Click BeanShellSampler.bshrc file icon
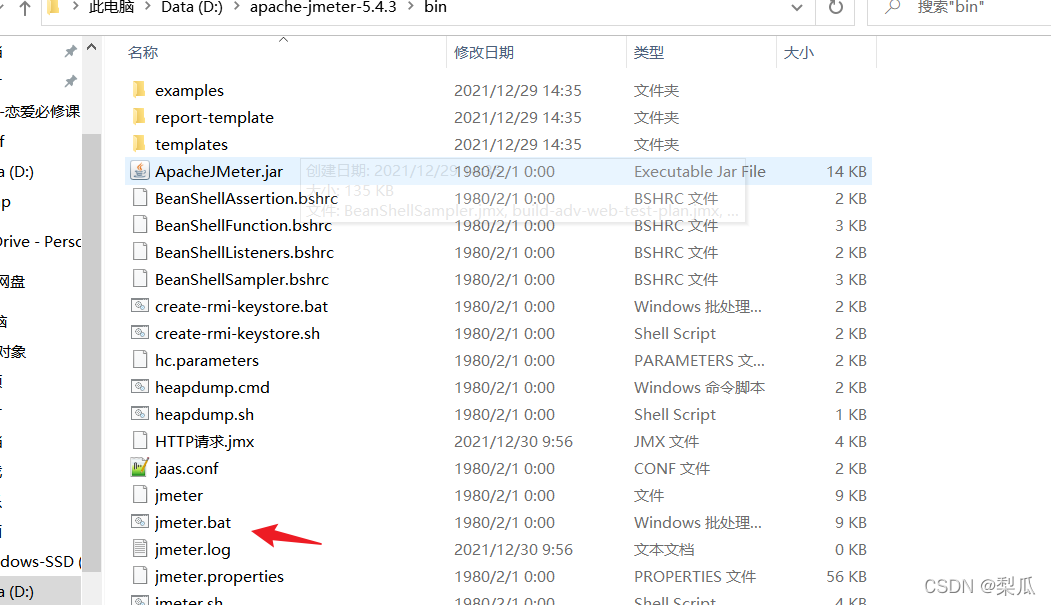 pos(139,279)
